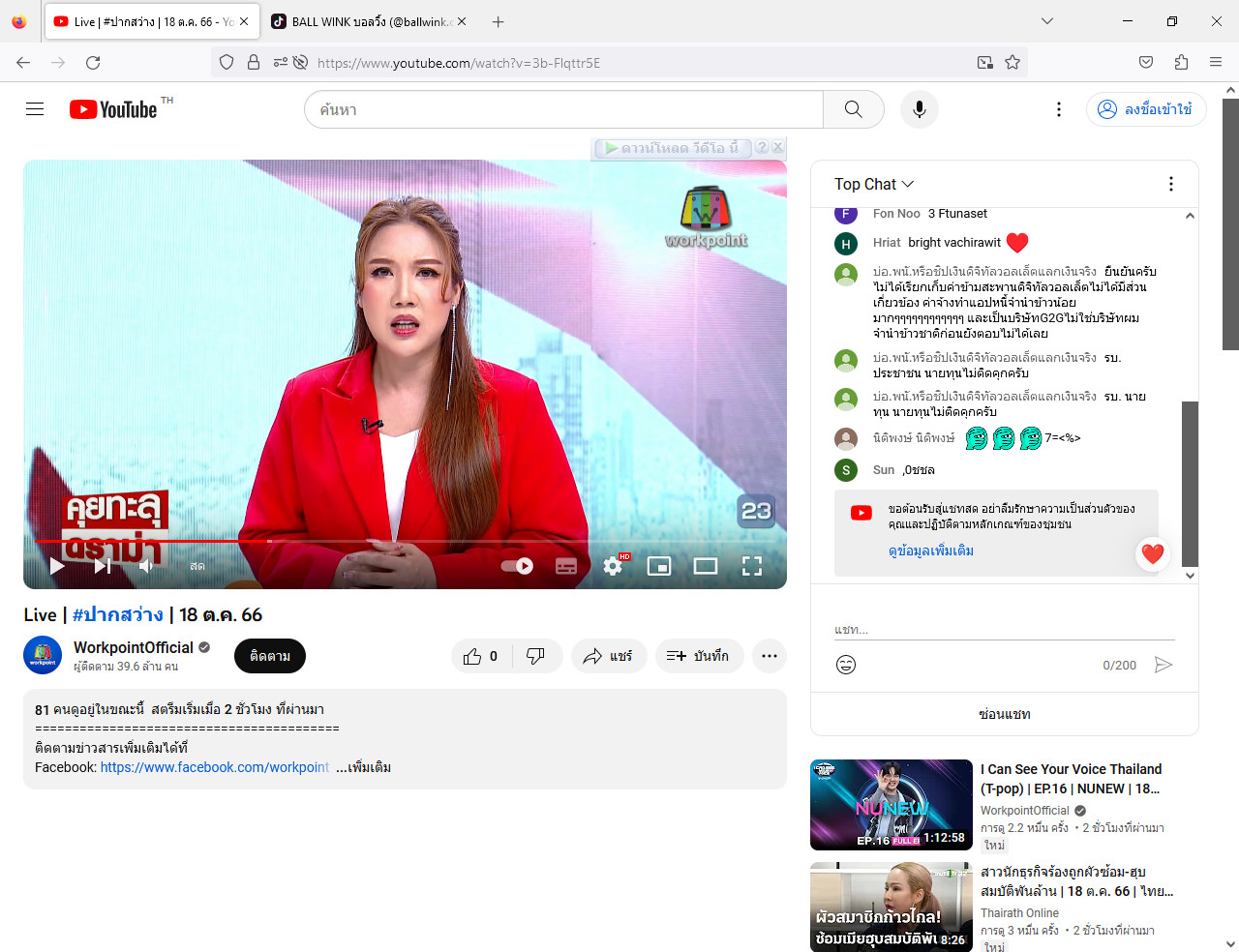Go to YouTube home via logo
This screenshot has height=952, width=1239.
point(113,109)
